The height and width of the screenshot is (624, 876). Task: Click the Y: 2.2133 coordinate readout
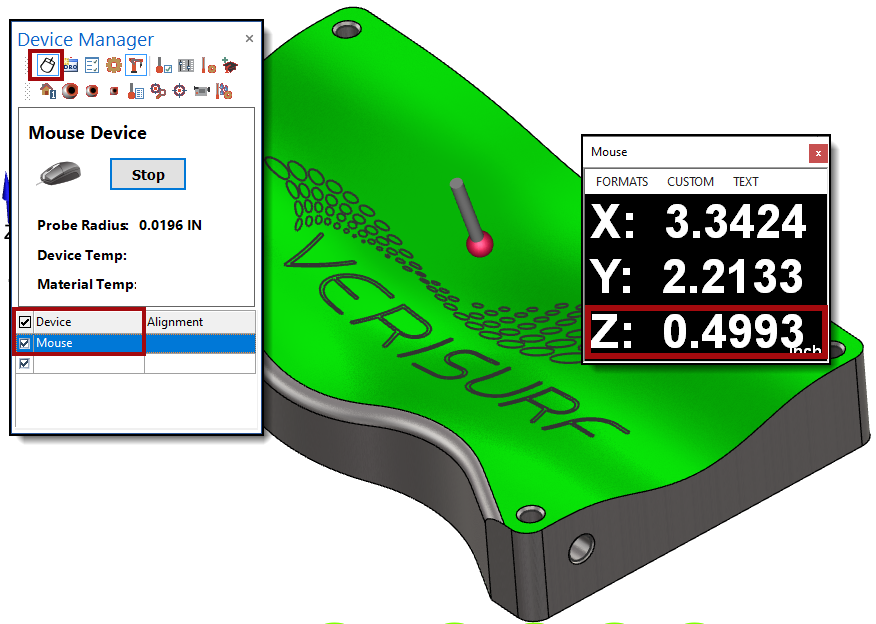697,276
